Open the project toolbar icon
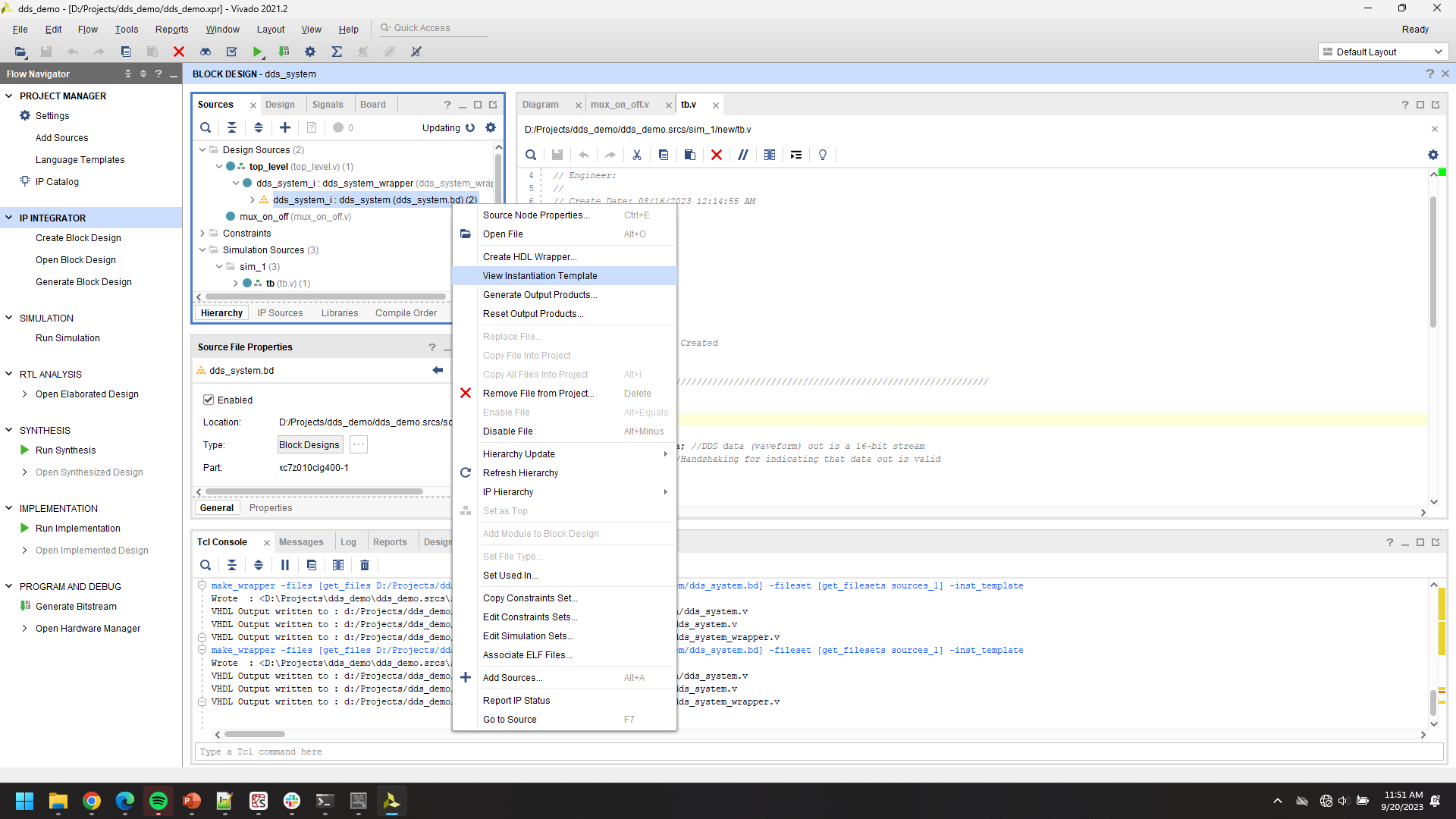 coord(20,52)
